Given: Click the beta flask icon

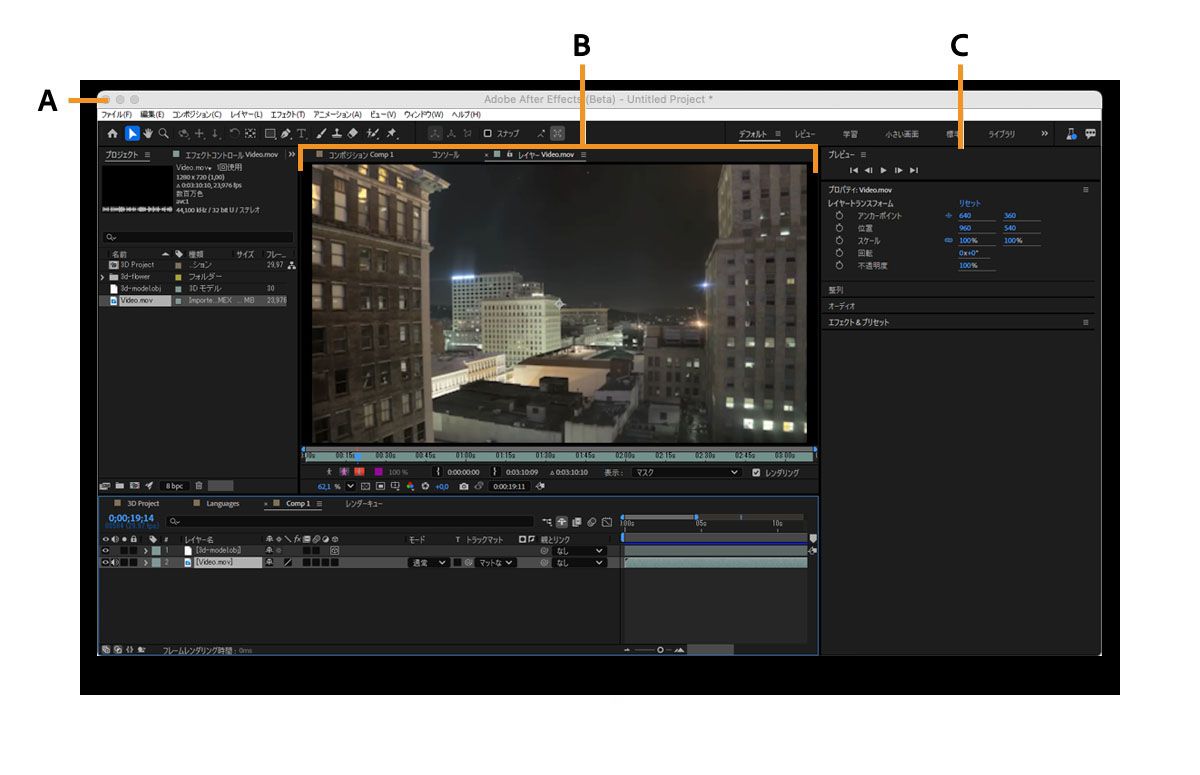Looking at the screenshot, I should tap(1071, 133).
